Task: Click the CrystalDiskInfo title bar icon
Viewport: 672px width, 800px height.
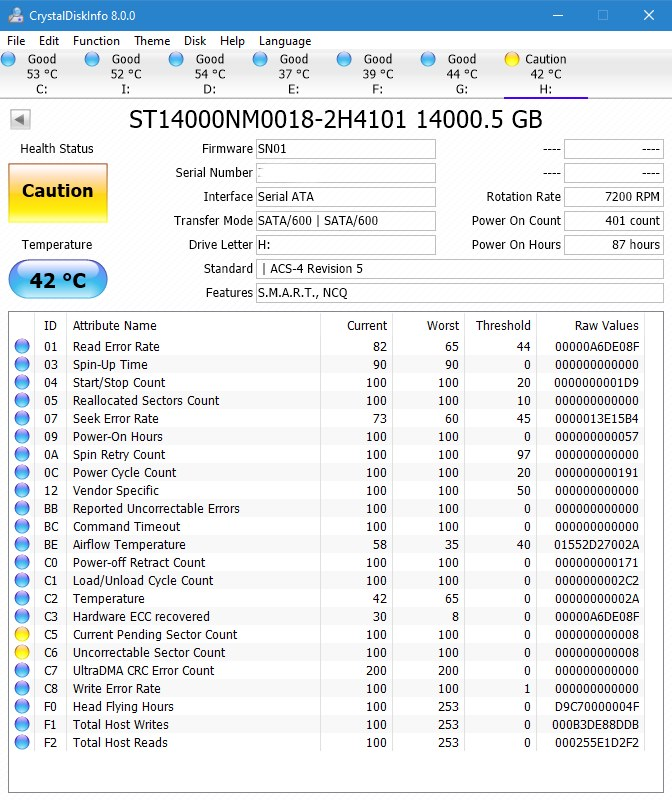Action: 15,15
